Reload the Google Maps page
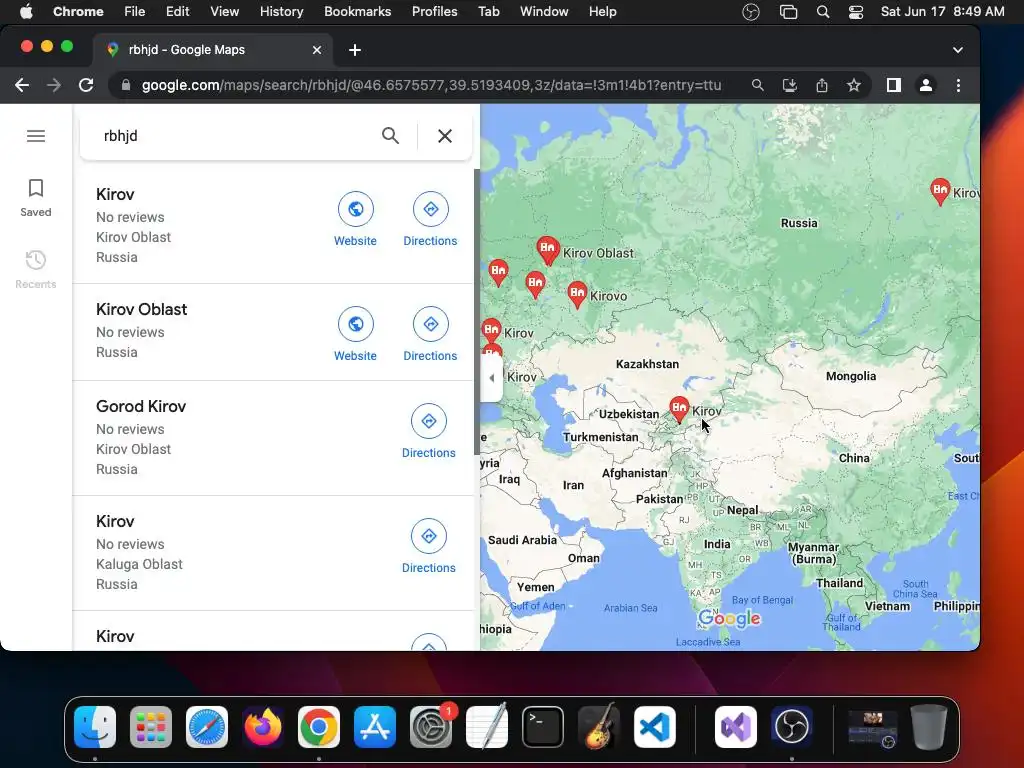 coord(86,85)
